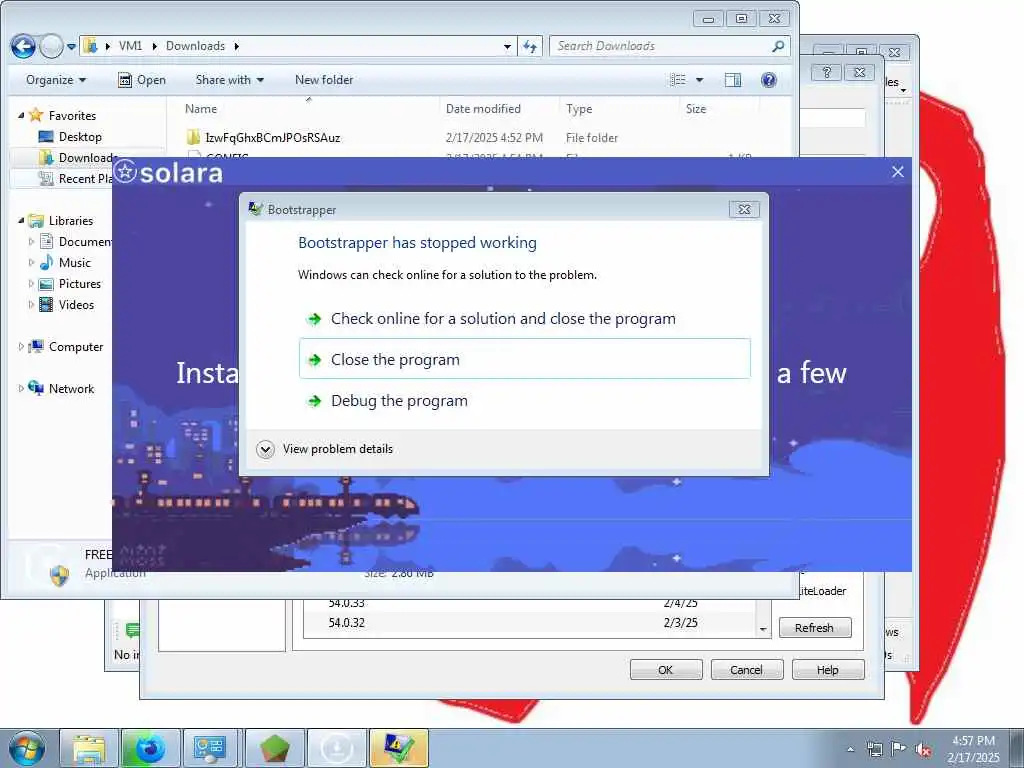
Task: Click help question button in background dialog
Action: tap(827, 72)
